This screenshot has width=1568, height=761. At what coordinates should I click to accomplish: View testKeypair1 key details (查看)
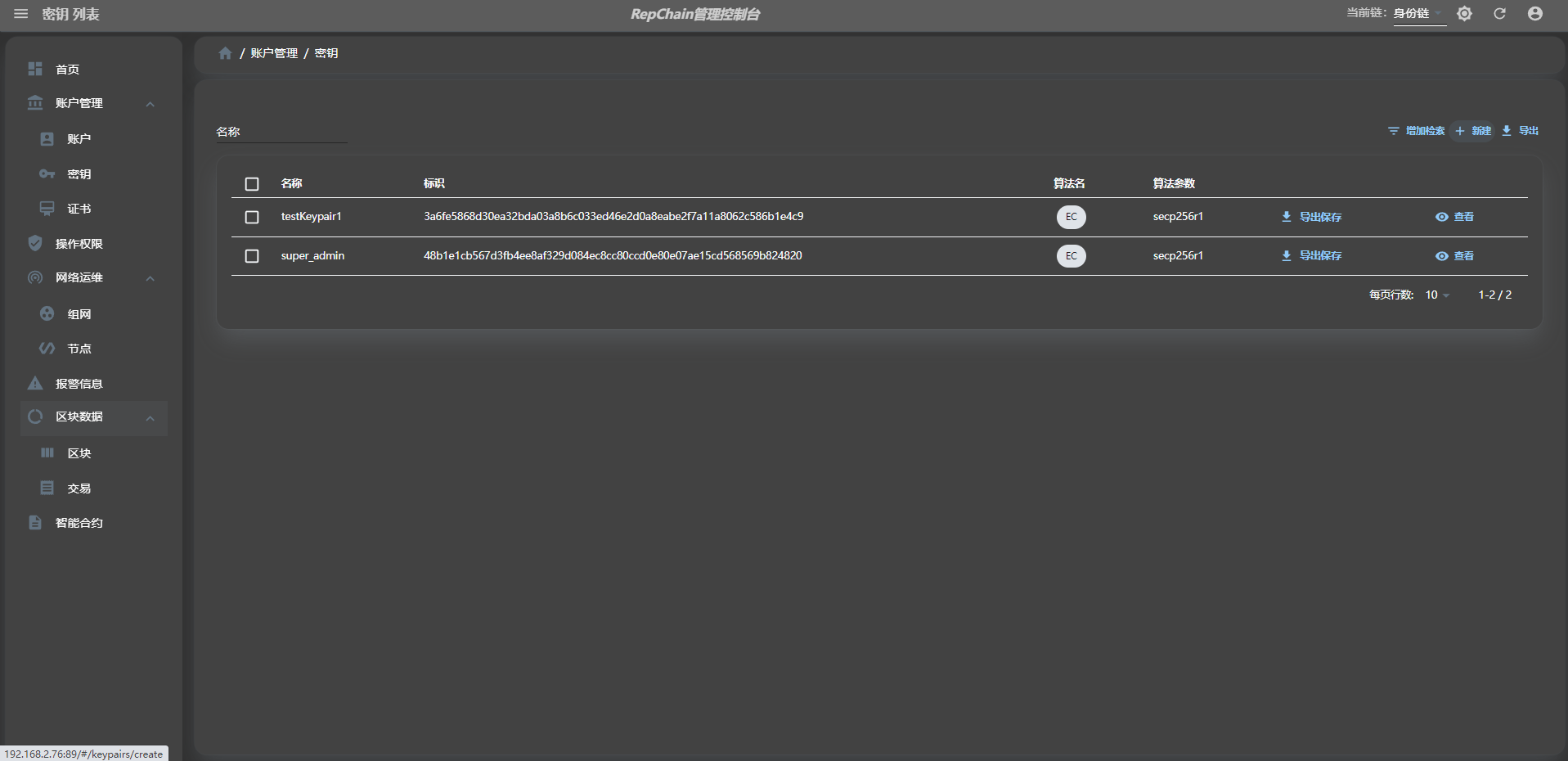(1454, 217)
